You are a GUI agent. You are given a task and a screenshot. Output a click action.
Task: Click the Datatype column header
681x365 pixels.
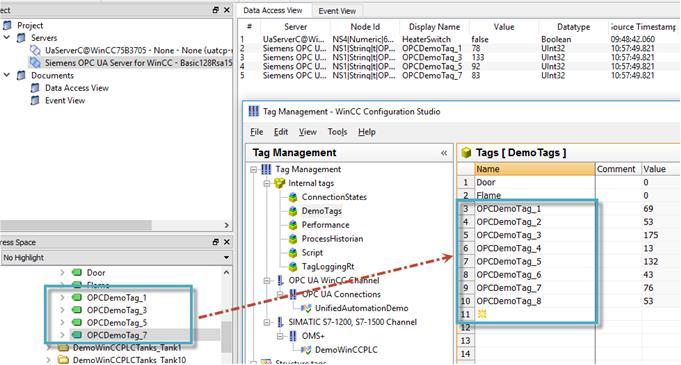click(x=573, y=27)
